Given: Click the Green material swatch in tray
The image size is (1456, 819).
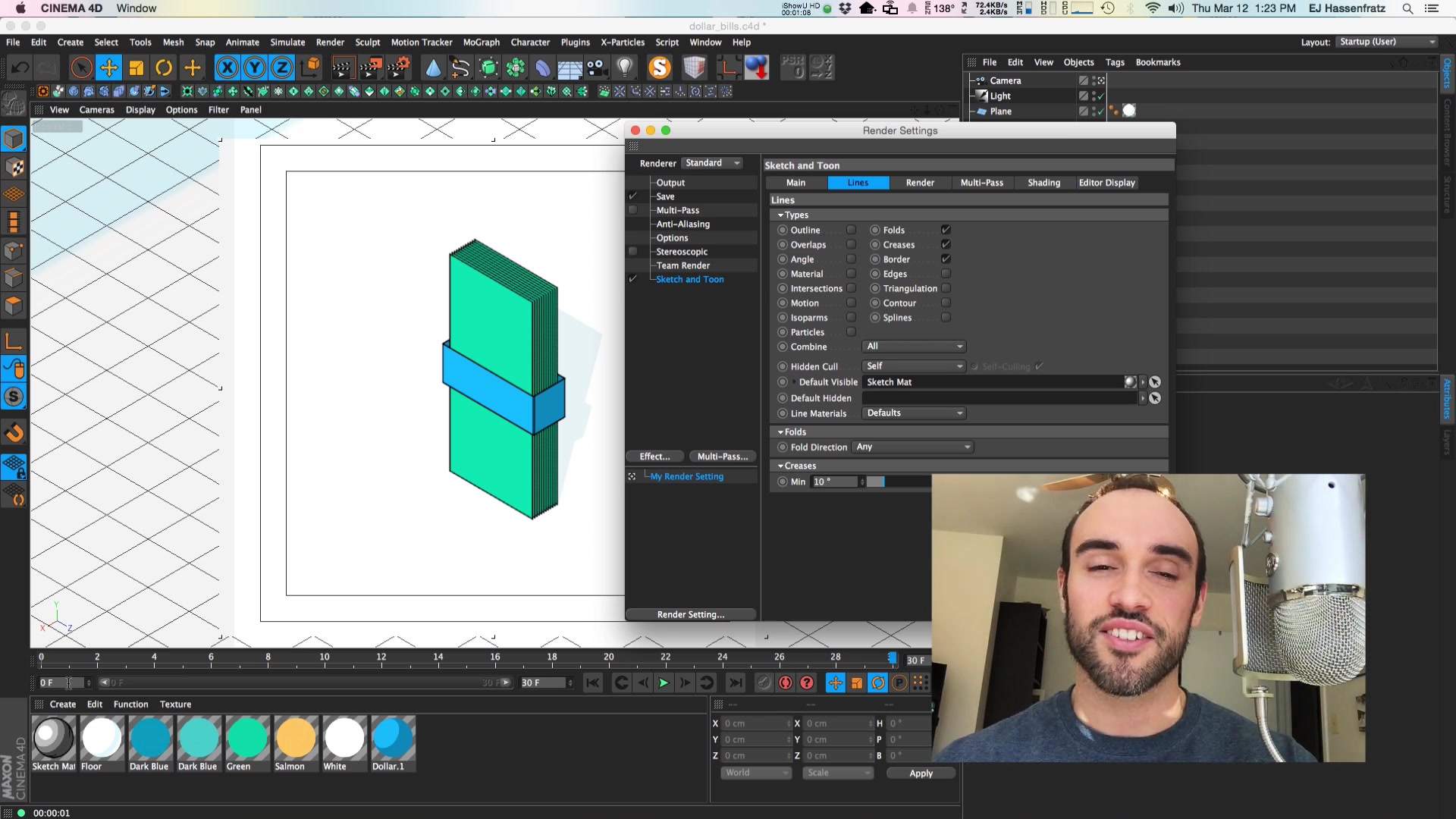Looking at the screenshot, I should [x=247, y=738].
